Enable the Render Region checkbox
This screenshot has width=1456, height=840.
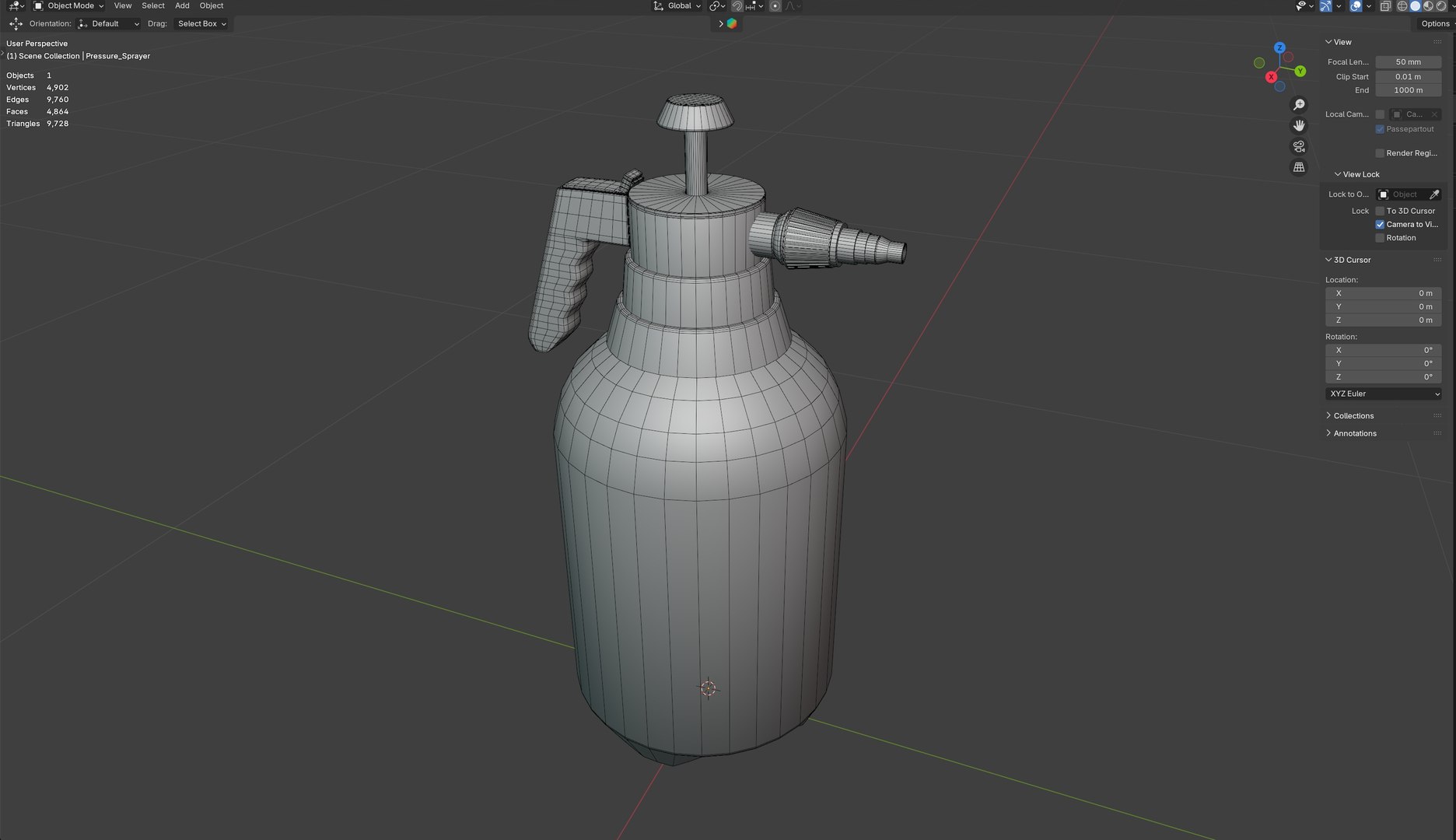(x=1380, y=153)
